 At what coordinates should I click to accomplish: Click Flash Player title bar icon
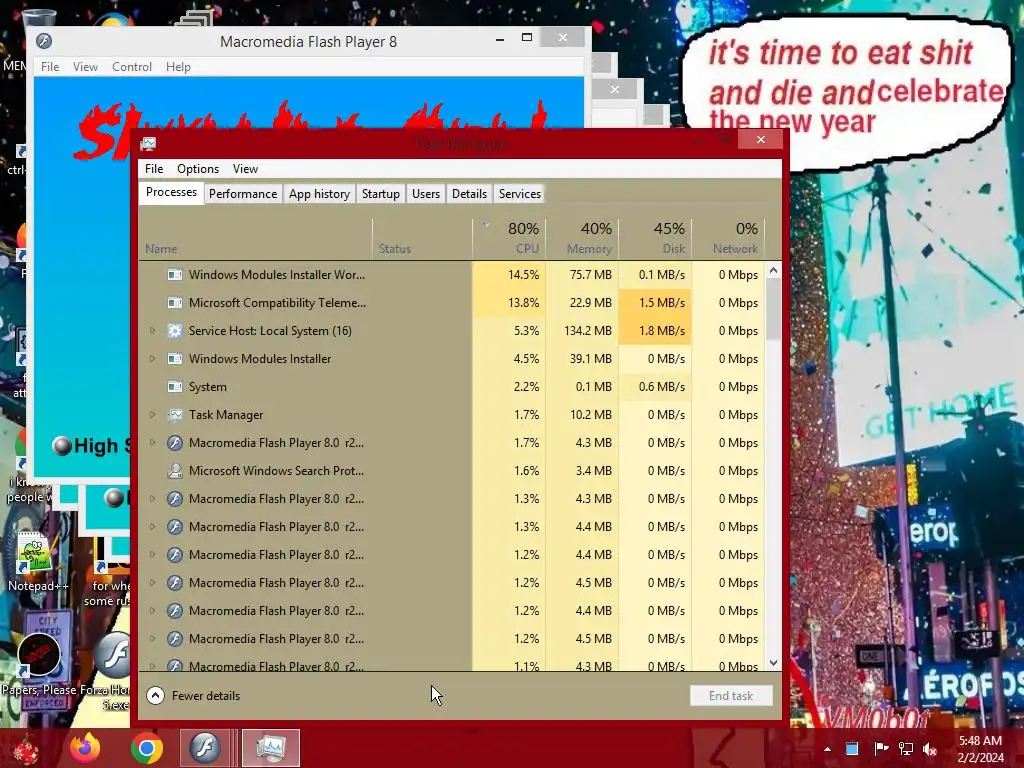pyautogui.click(x=44, y=41)
